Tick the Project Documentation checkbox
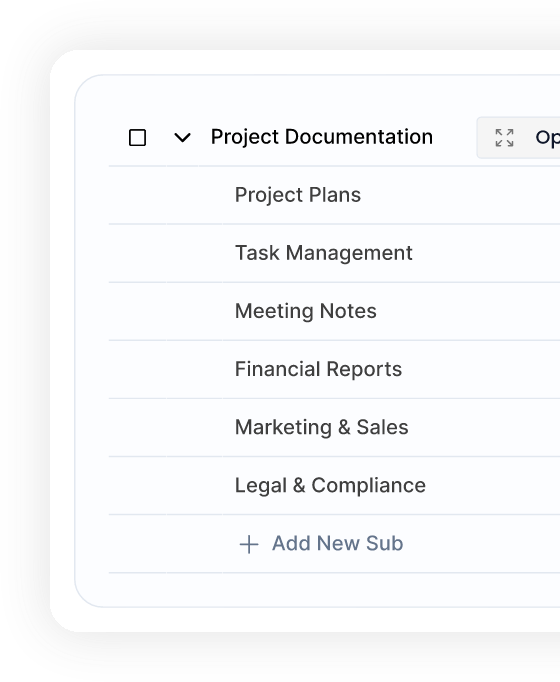 pyautogui.click(x=137, y=137)
